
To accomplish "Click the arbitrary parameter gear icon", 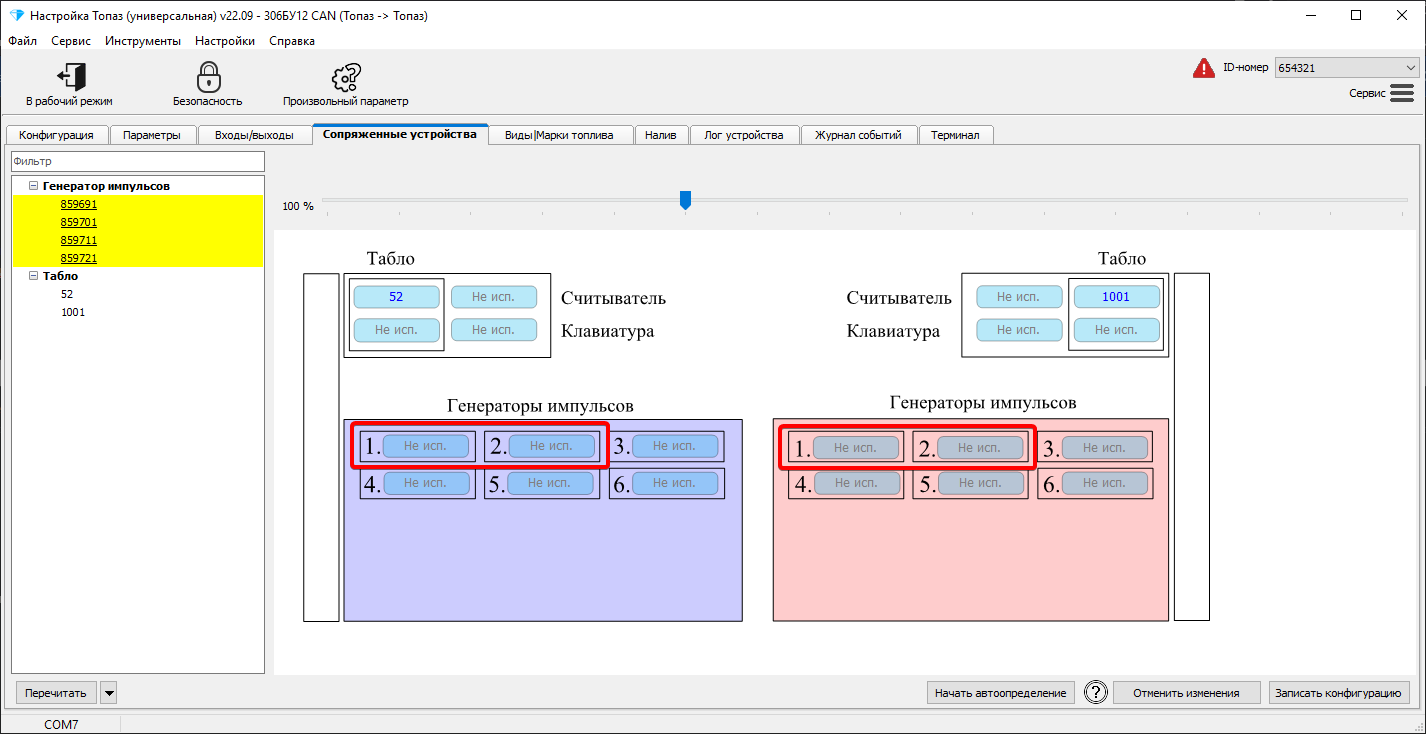I will pos(346,77).
